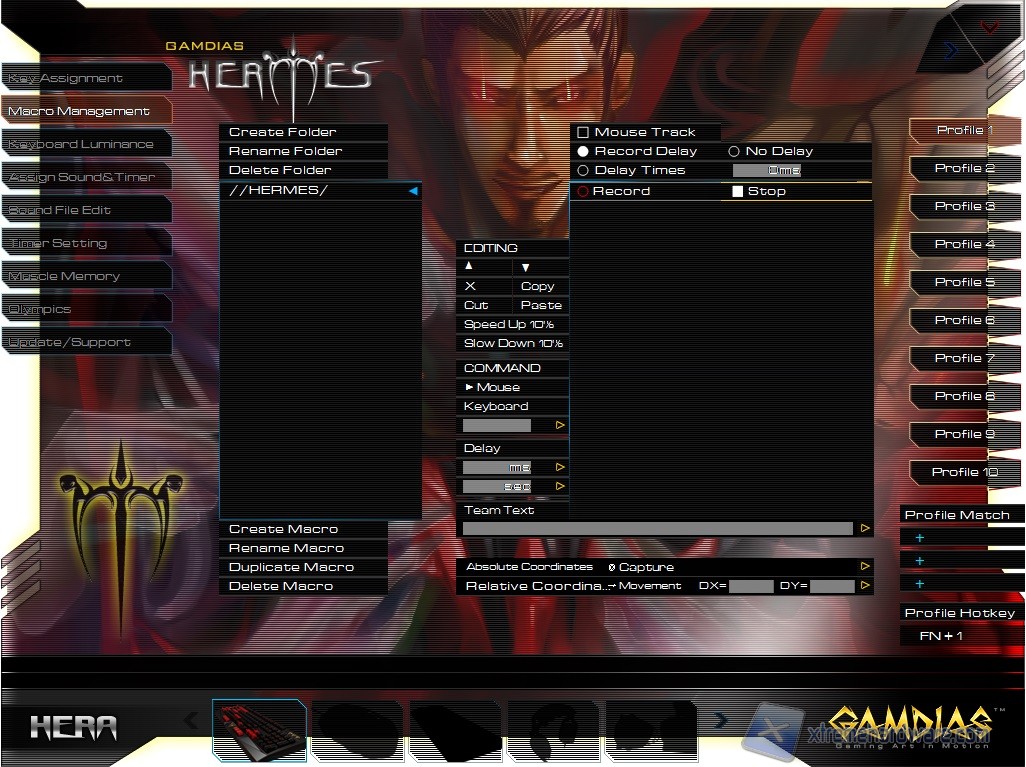
Task: Enable the Mouse Track checkbox
Action: 583,132
